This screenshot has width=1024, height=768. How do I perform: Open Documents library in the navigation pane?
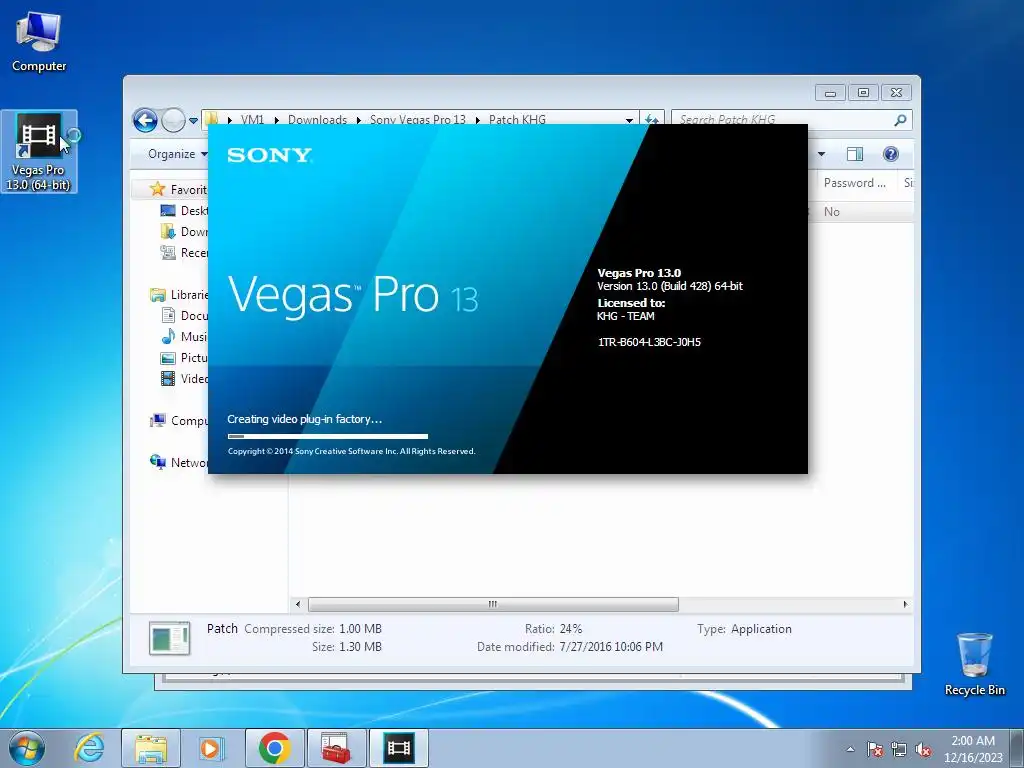pos(184,315)
